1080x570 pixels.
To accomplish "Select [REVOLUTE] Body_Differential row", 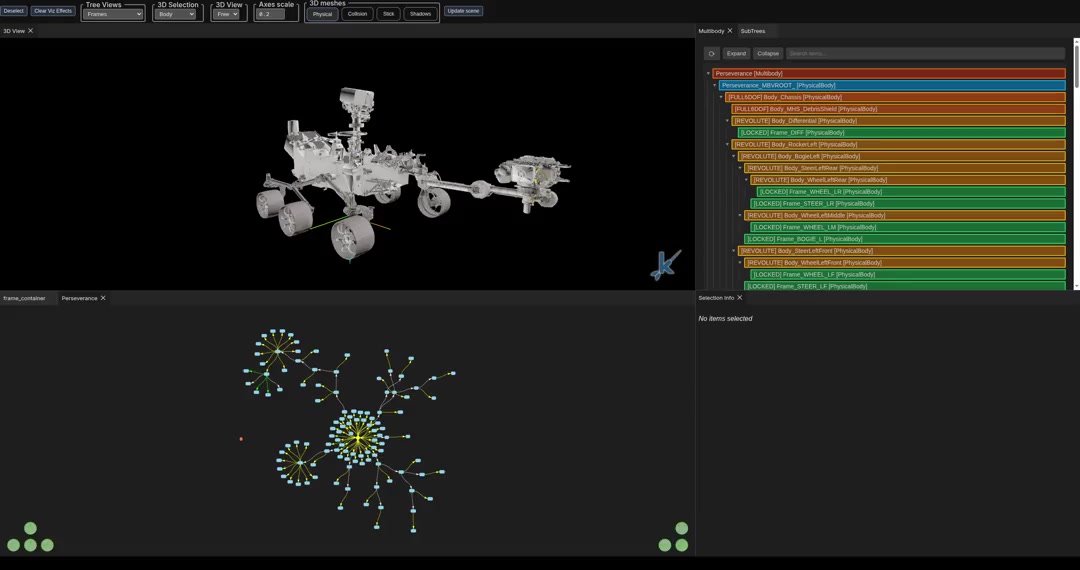I will pos(898,121).
